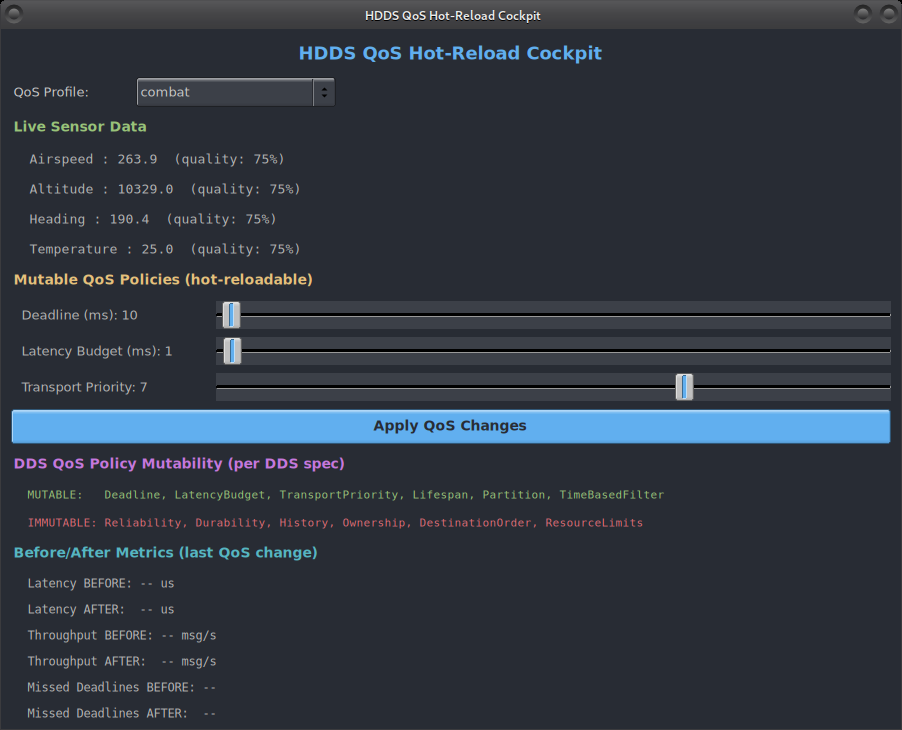Click the IMMUTABLE policies list line
The image size is (902, 730).
point(335,523)
